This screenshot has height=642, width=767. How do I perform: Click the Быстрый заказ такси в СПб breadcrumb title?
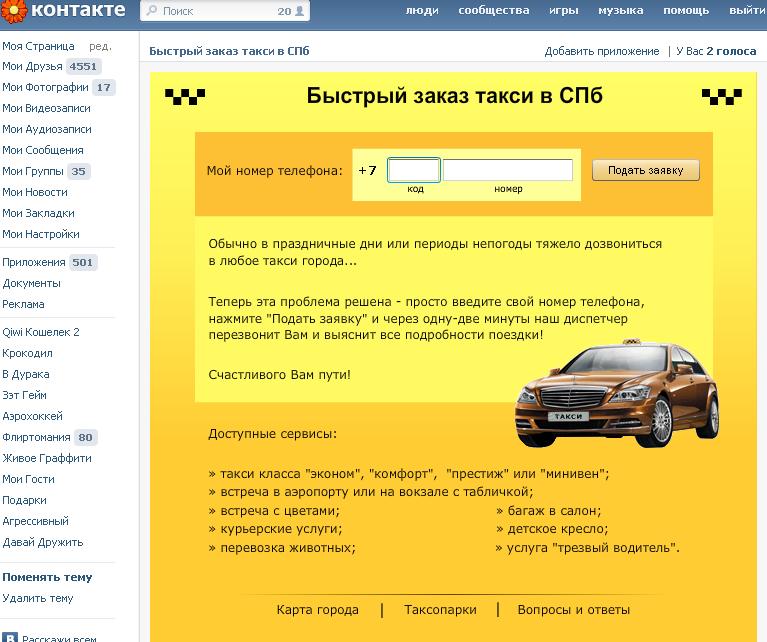point(229,51)
